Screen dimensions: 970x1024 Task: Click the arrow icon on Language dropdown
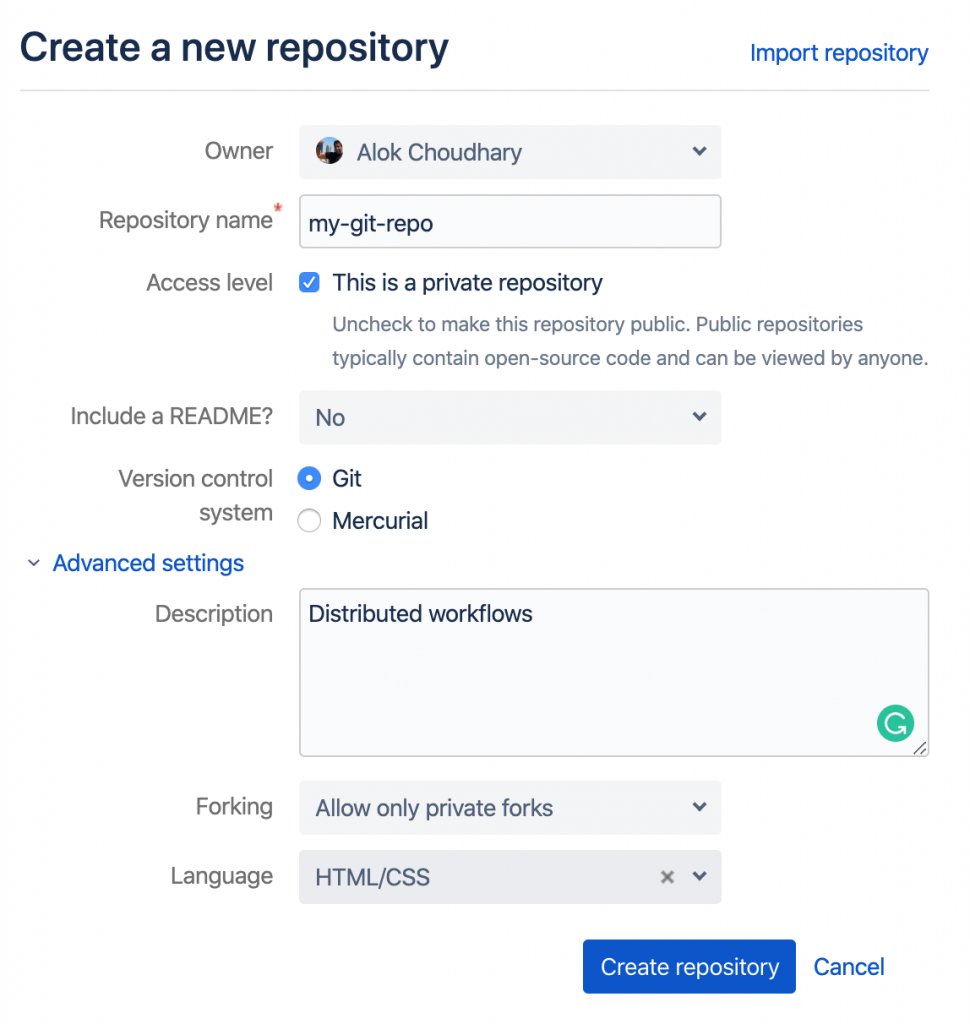(x=700, y=877)
